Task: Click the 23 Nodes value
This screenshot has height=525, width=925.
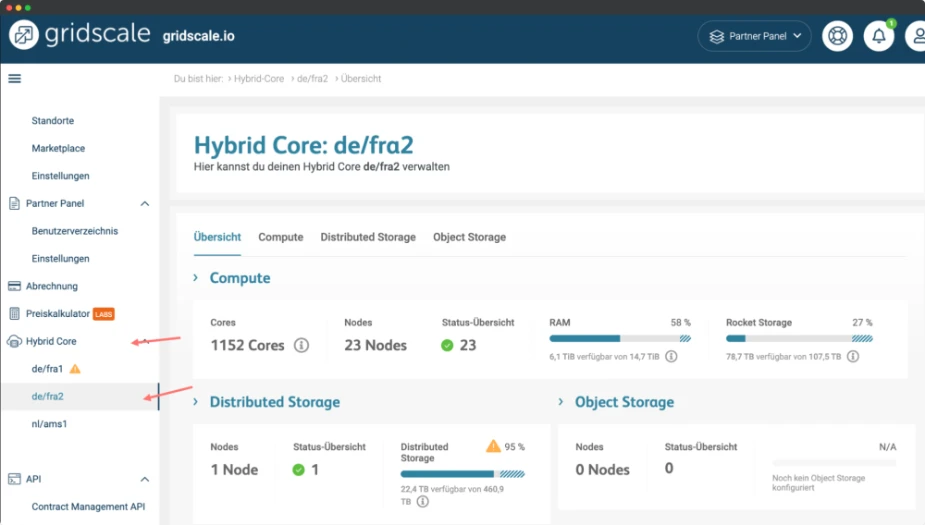Action: [376, 345]
